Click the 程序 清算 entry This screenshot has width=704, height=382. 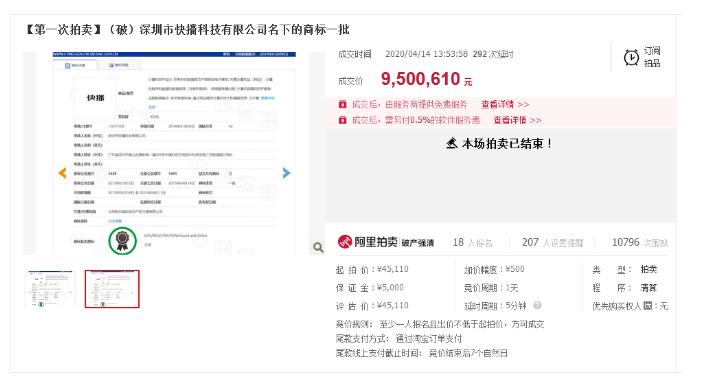(x=625, y=288)
